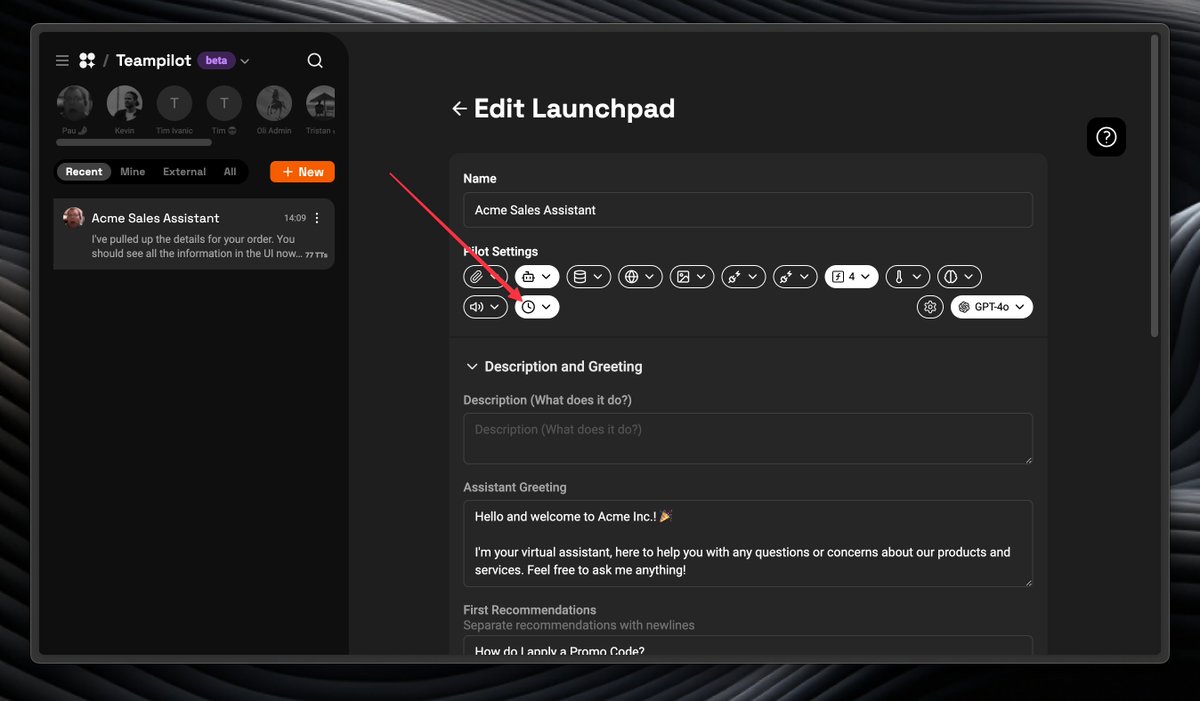Screen dimensions: 1200x701
Task: Click the First Recommendations text area
Action: coord(748,646)
